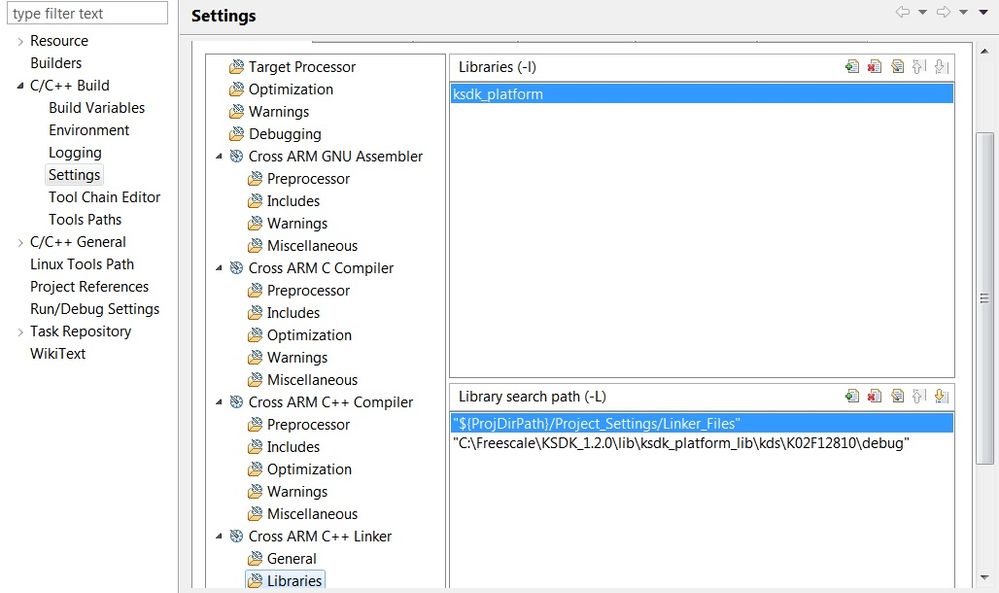Click the settings pane vertical scrollbar thumb

tap(985, 298)
